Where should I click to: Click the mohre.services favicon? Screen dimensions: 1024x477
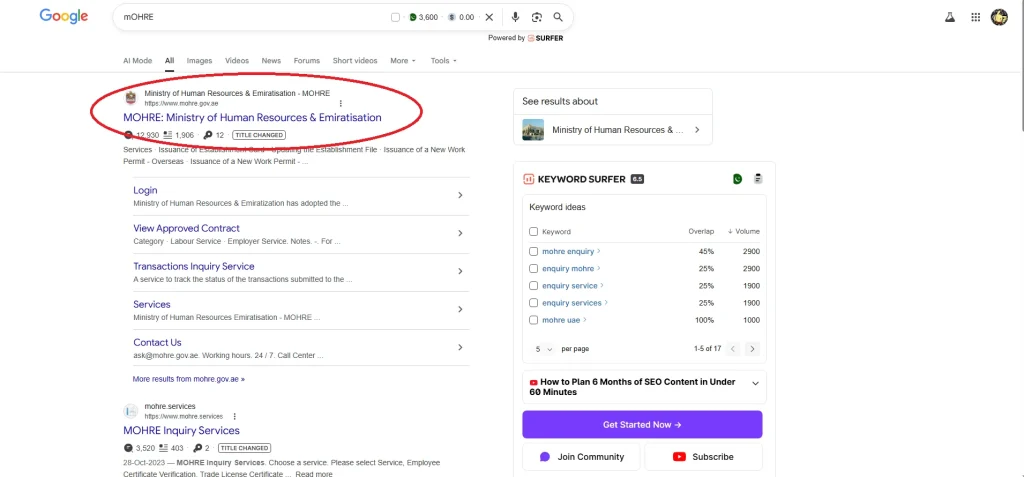[131, 411]
